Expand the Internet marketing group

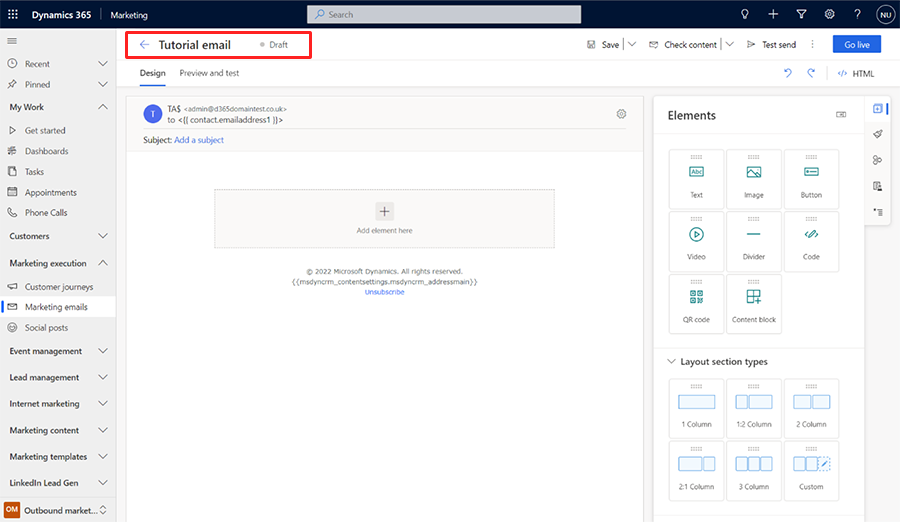click(x=103, y=404)
